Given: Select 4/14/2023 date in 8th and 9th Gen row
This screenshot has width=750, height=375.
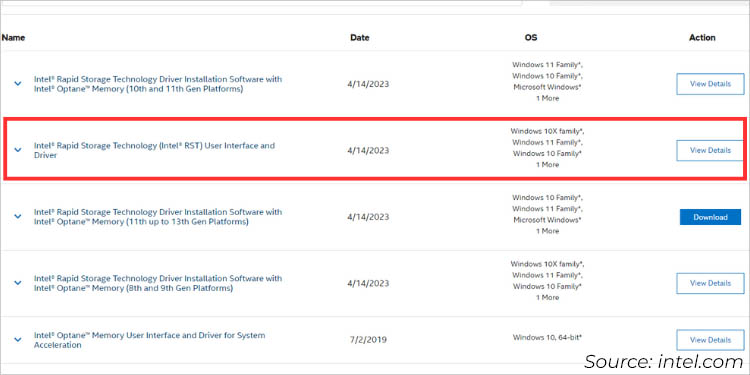Looking at the screenshot, I should [x=368, y=284].
